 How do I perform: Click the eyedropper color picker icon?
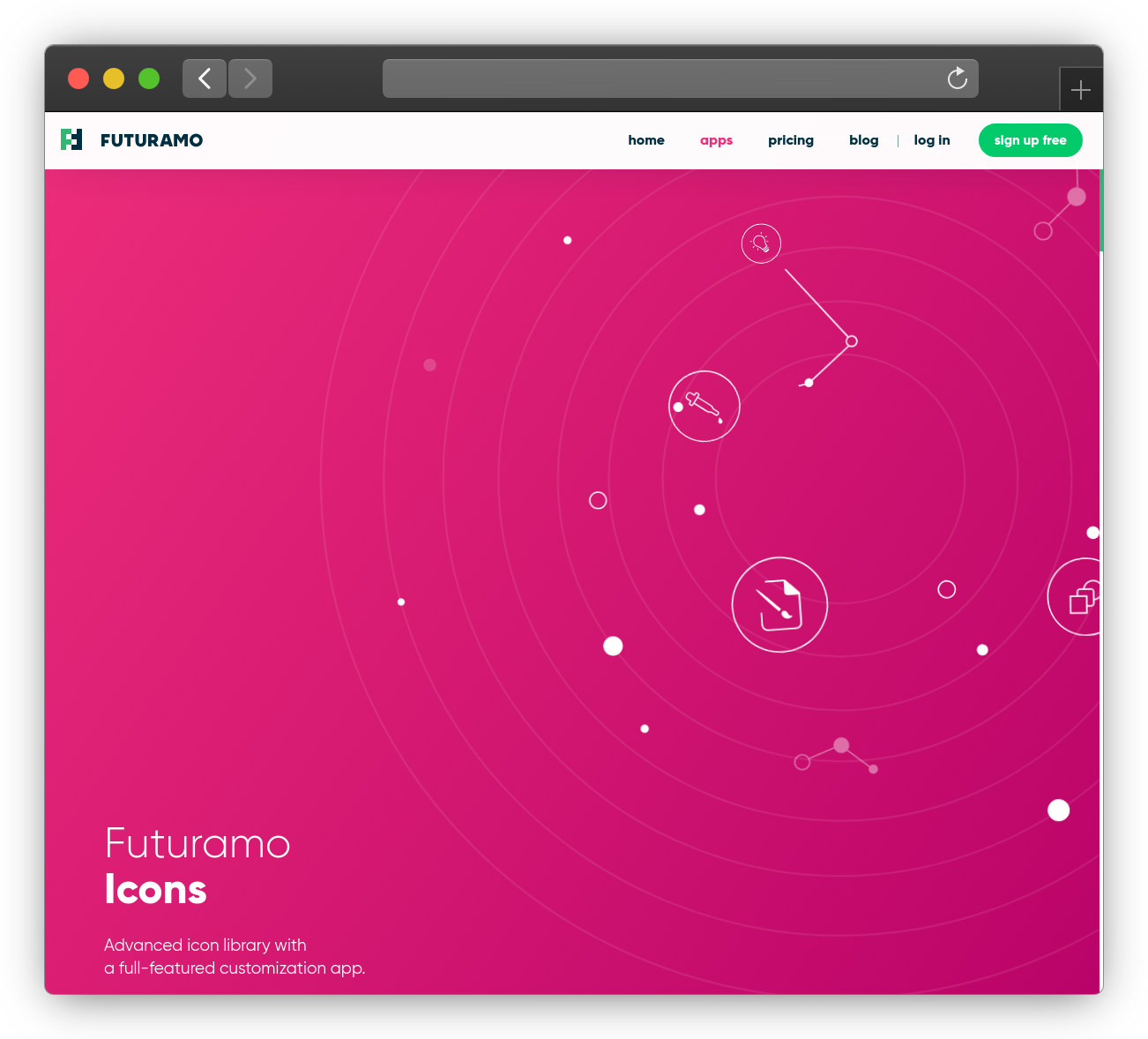(x=704, y=406)
